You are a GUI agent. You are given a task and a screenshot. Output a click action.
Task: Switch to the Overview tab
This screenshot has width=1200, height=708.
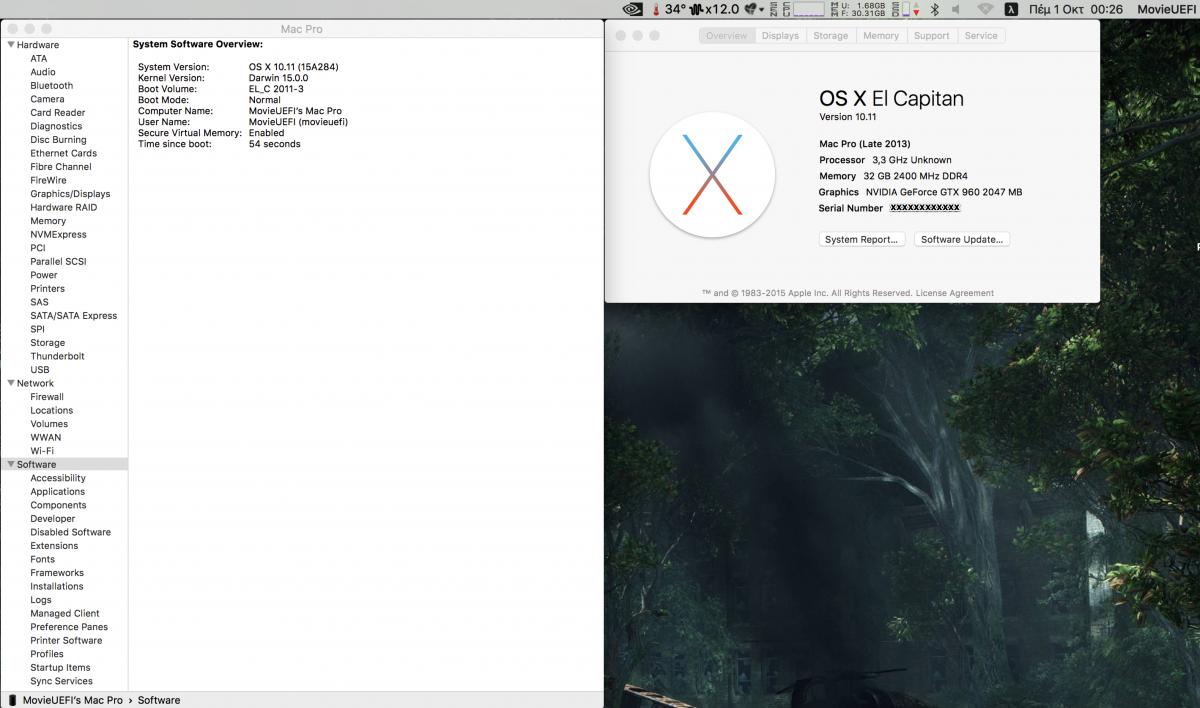pyautogui.click(x=726, y=35)
